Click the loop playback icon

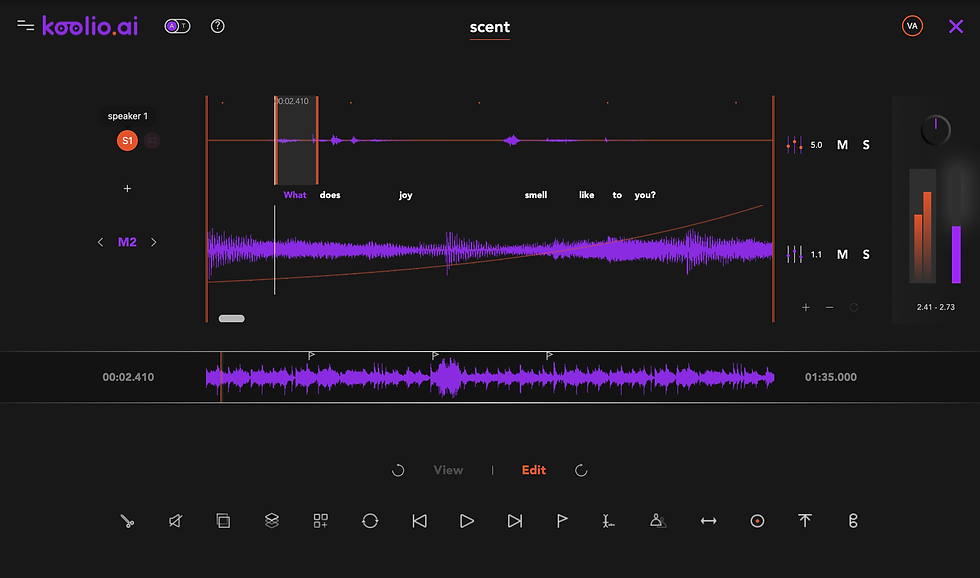[x=370, y=520]
